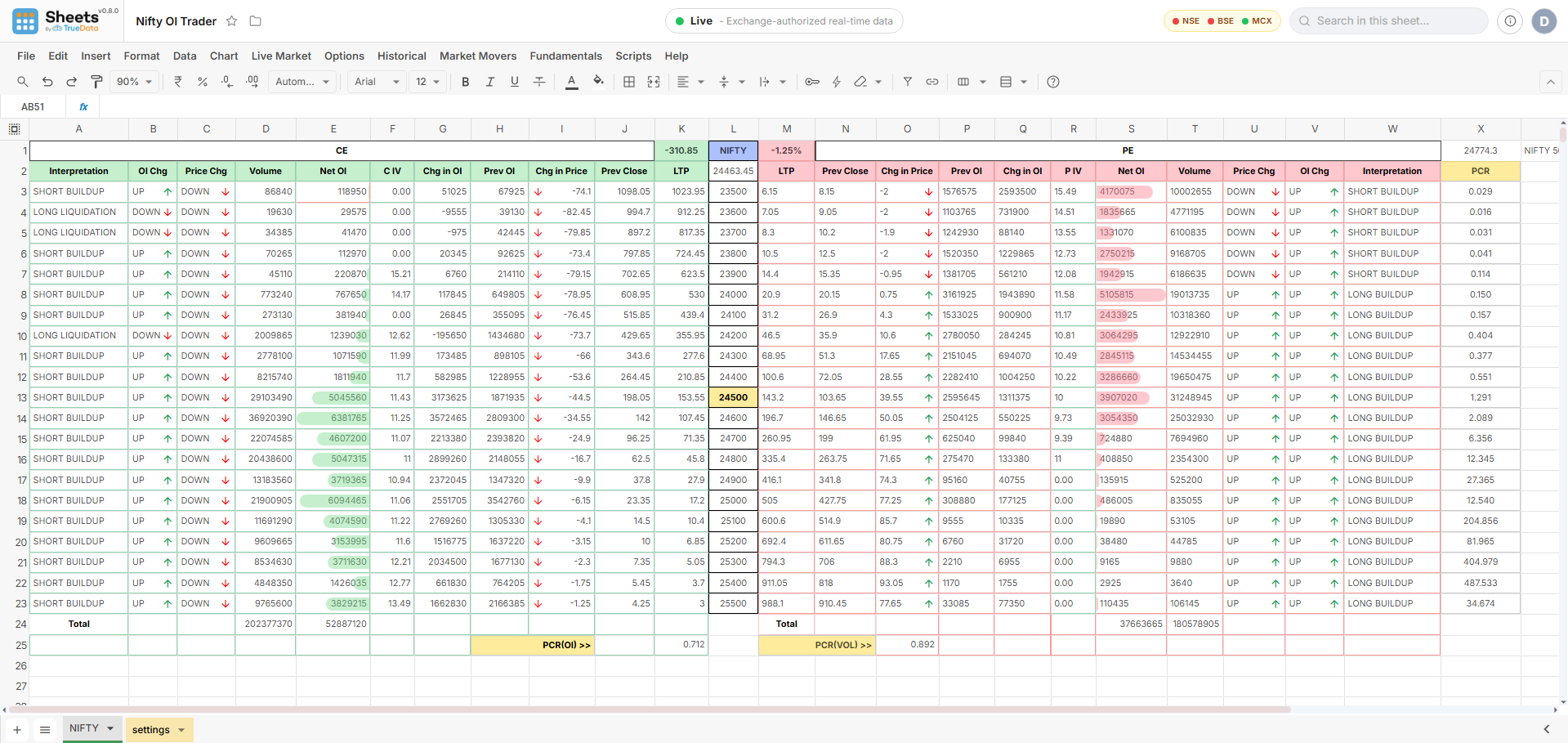Click the NSE BSE MCX exchange badge

coord(1222,21)
